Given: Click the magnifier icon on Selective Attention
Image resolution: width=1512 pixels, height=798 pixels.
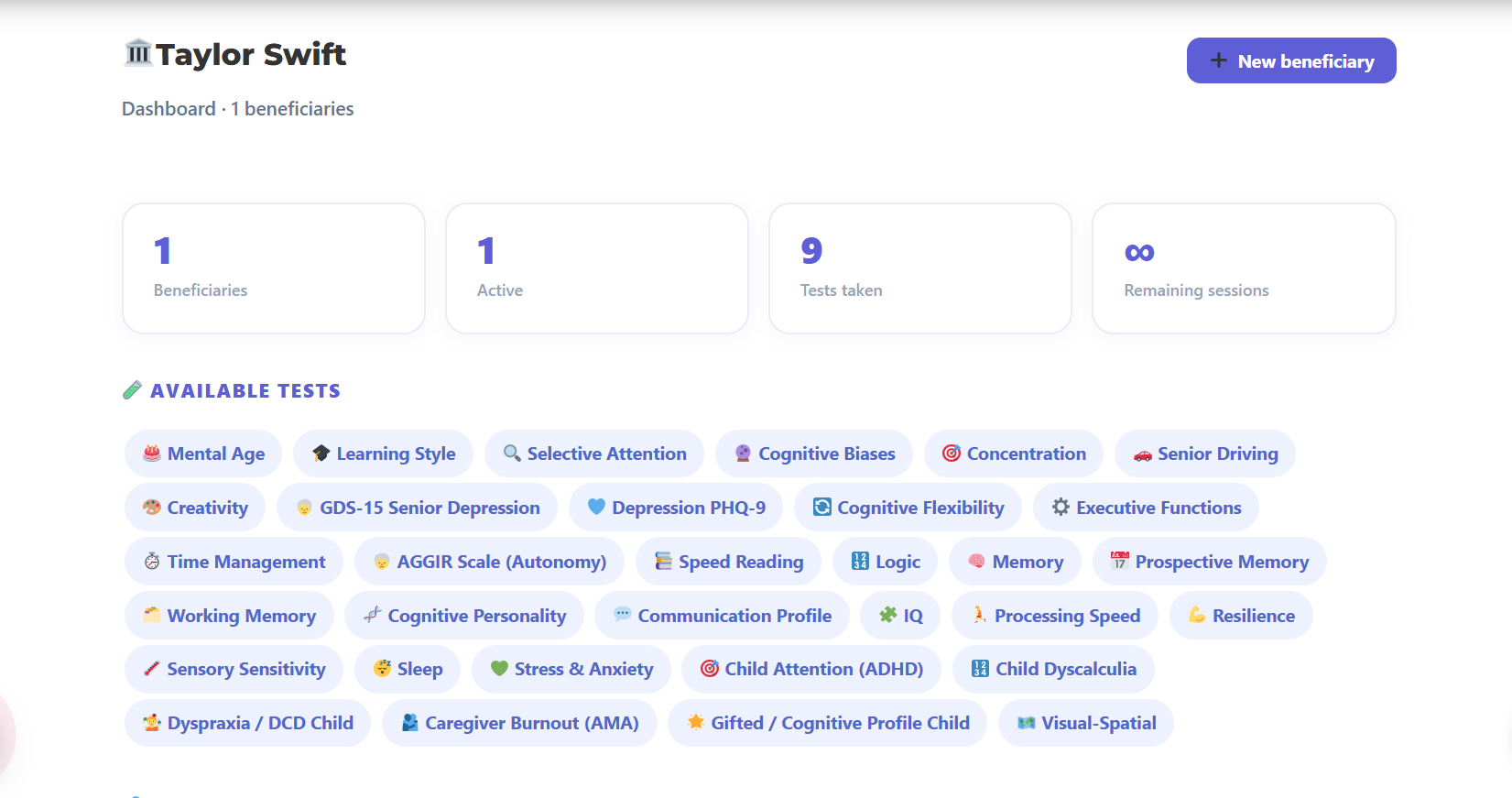Looking at the screenshot, I should [x=512, y=454].
